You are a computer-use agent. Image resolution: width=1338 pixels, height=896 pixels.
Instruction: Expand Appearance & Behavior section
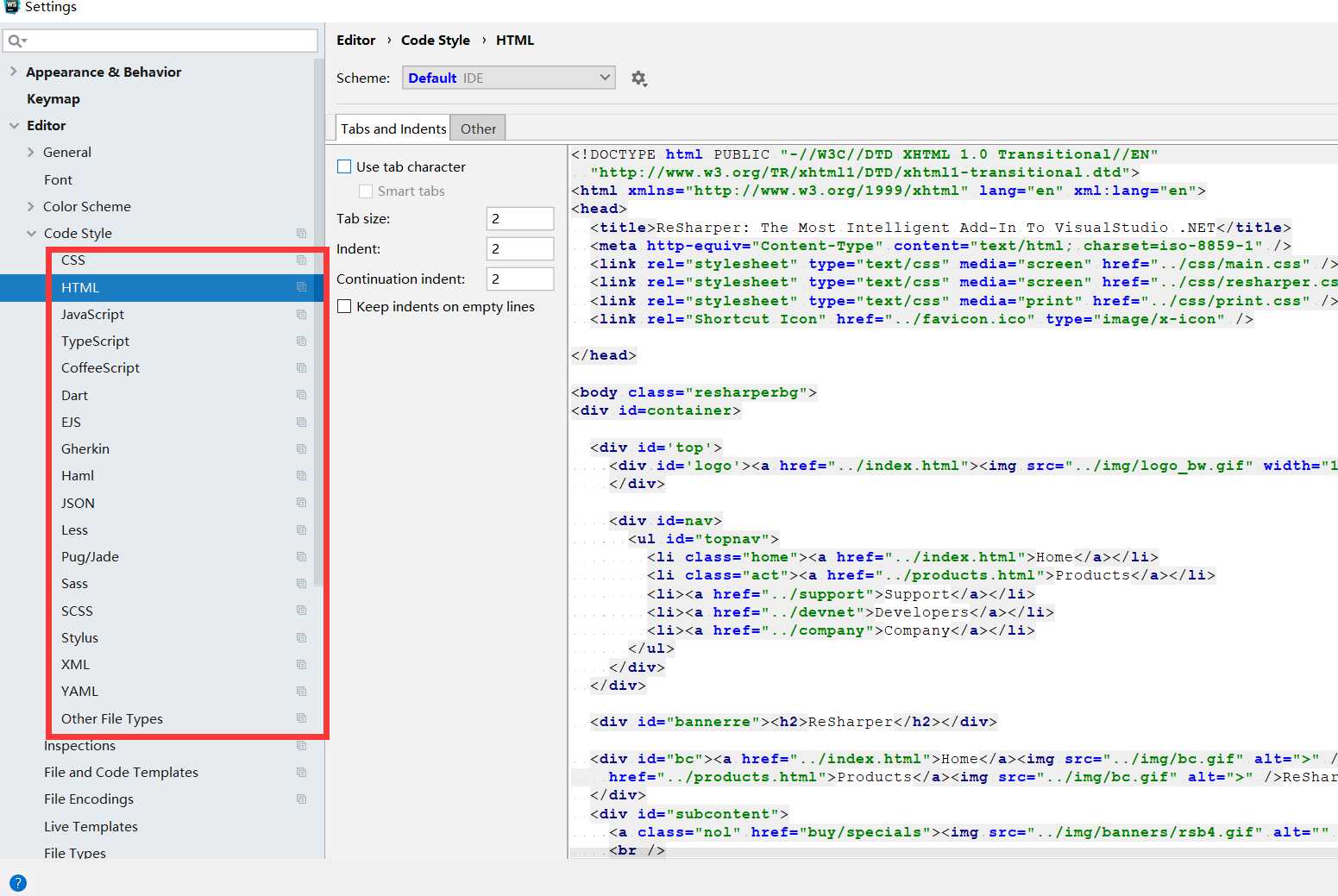[14, 72]
